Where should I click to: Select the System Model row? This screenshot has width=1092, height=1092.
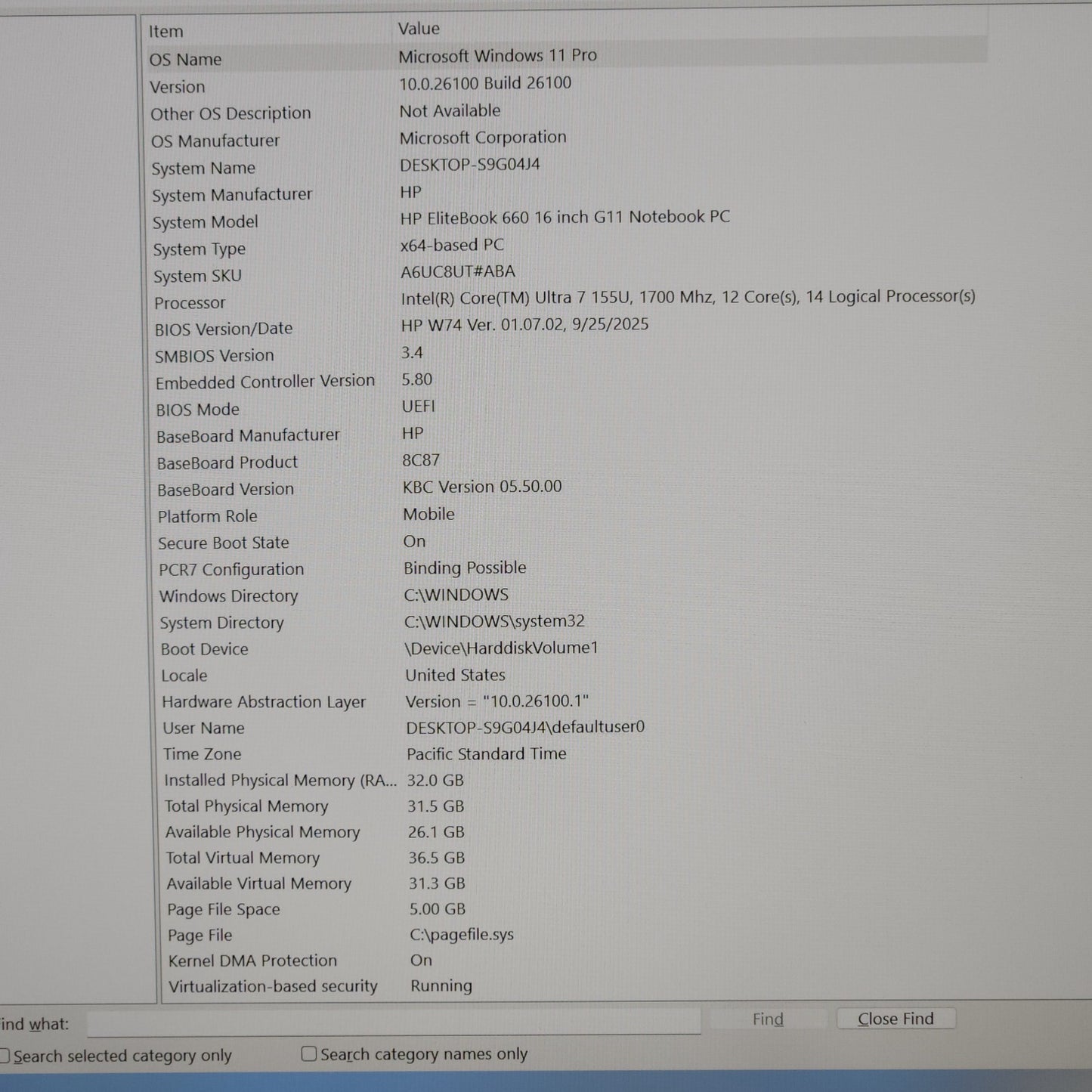pyautogui.click(x=205, y=222)
